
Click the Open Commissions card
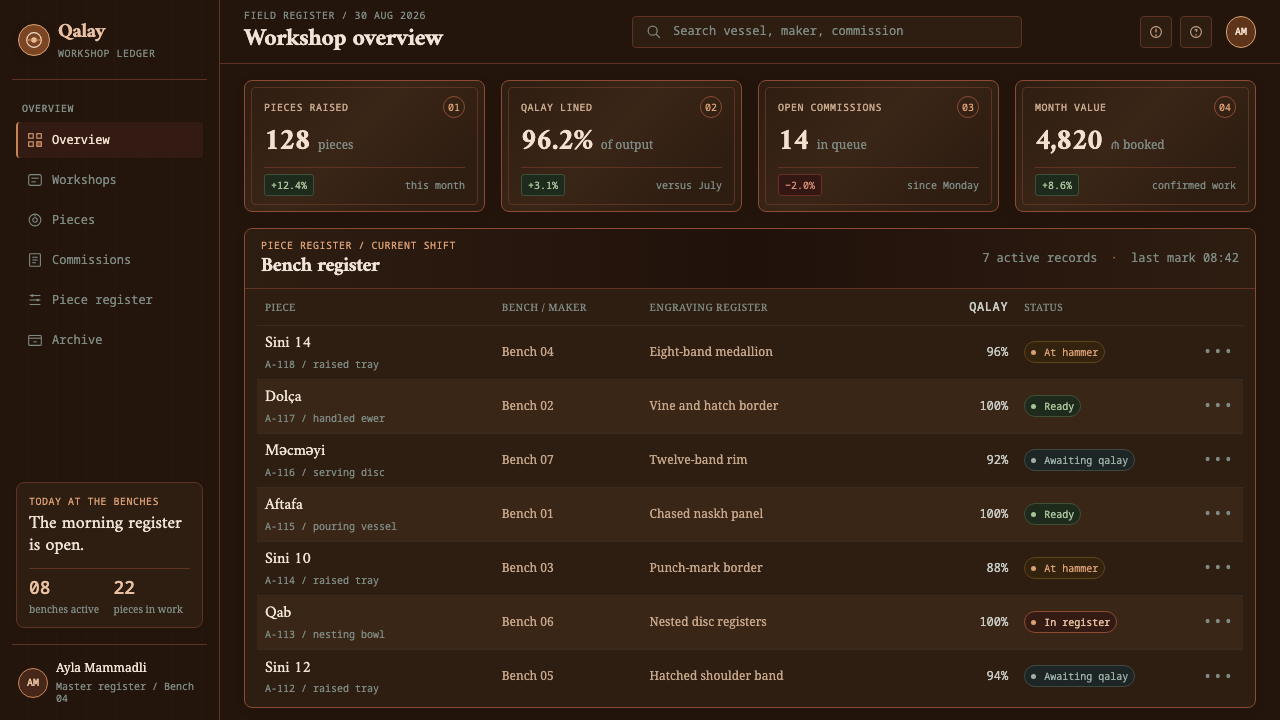pos(878,146)
